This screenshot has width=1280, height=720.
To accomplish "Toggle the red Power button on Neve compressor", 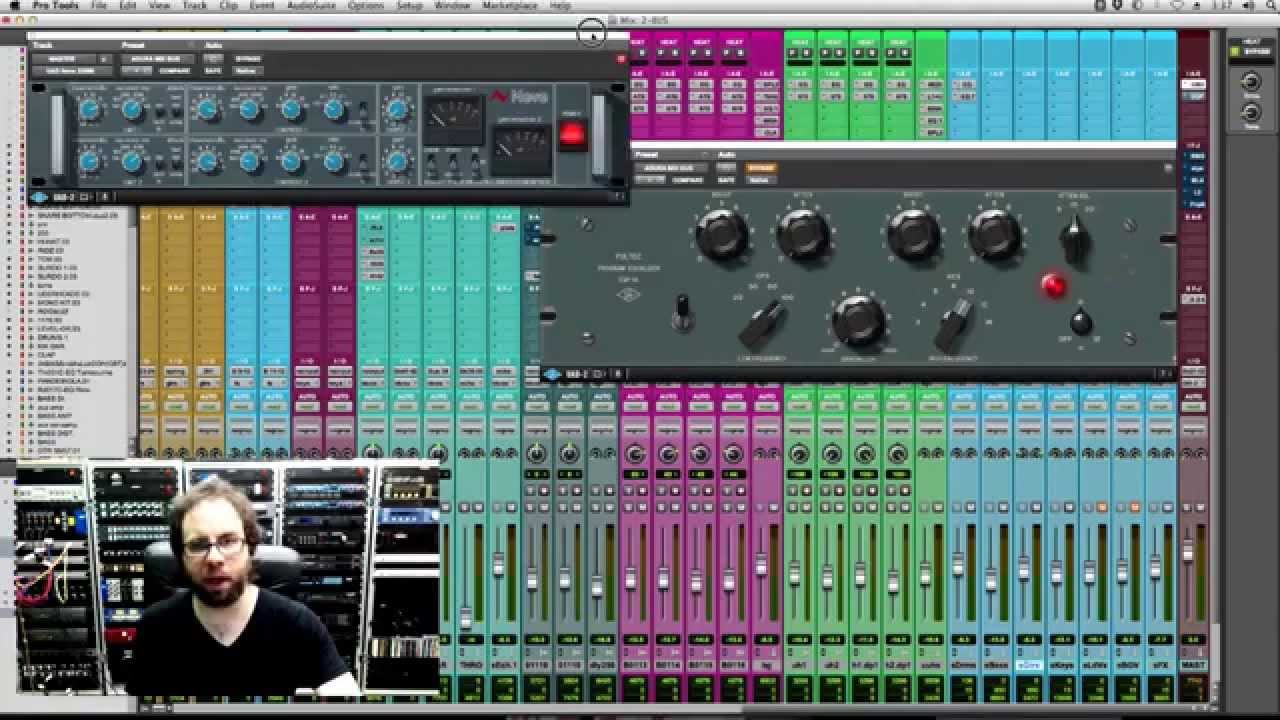I will [x=572, y=134].
